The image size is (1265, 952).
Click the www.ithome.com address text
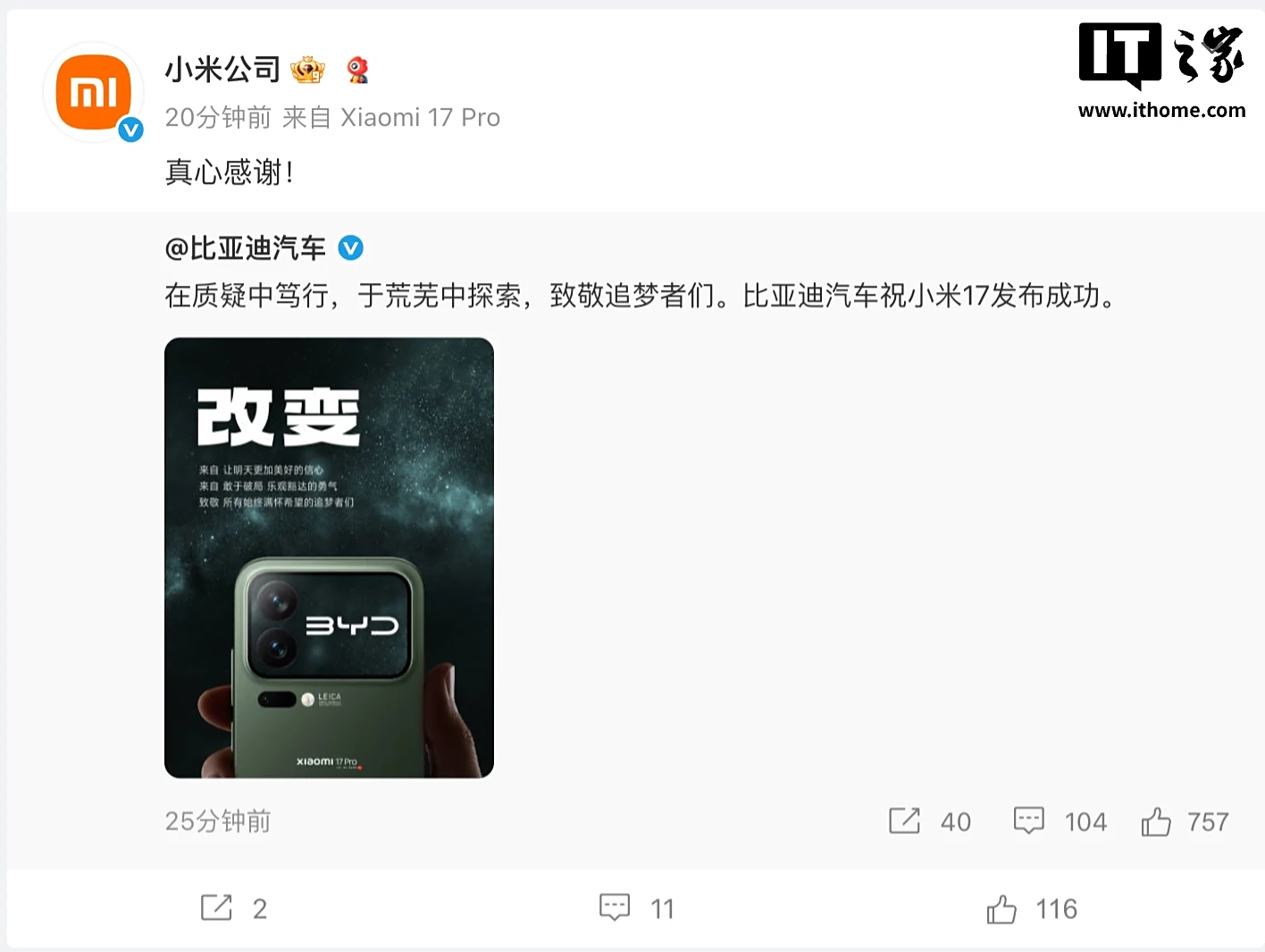[x=1161, y=111]
